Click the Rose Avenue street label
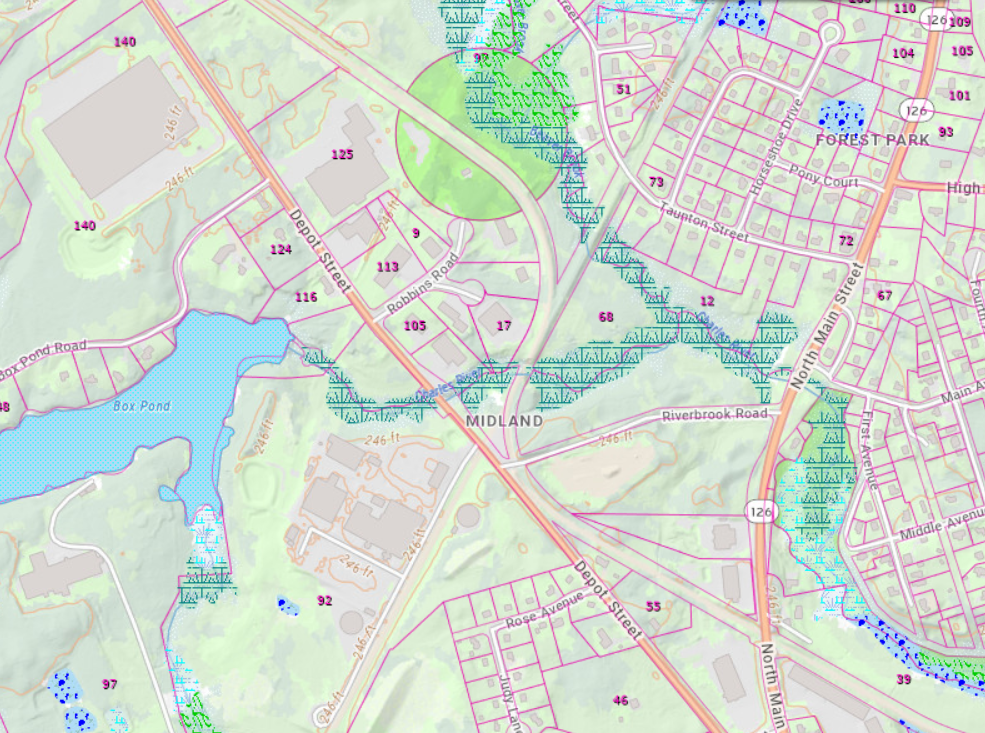The width and height of the screenshot is (985, 733). click(543, 609)
